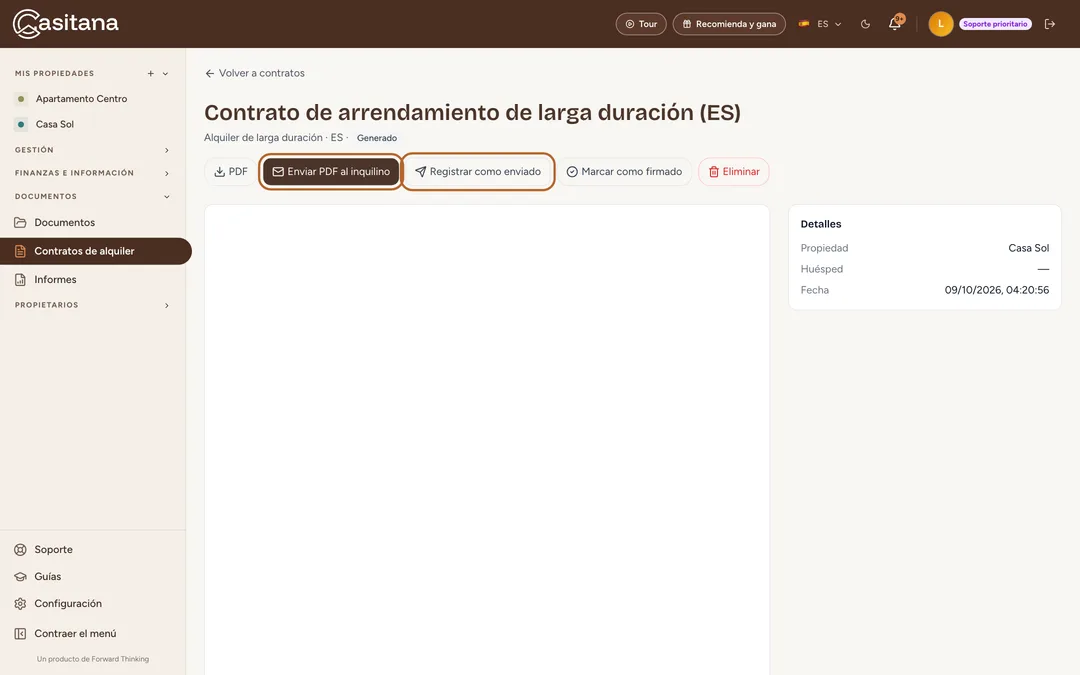
Task: Add a property with plus icon
Action: pos(150,74)
